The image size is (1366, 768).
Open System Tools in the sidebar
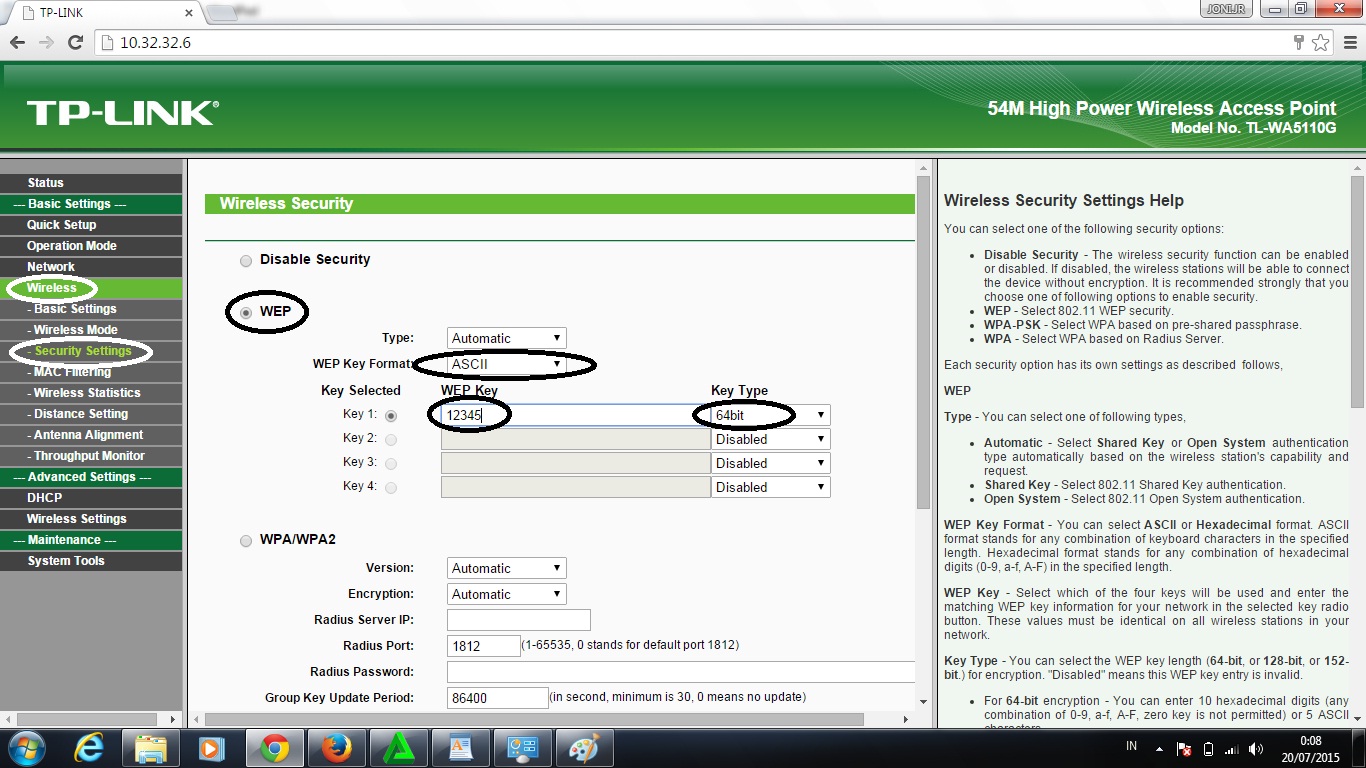pos(91,561)
